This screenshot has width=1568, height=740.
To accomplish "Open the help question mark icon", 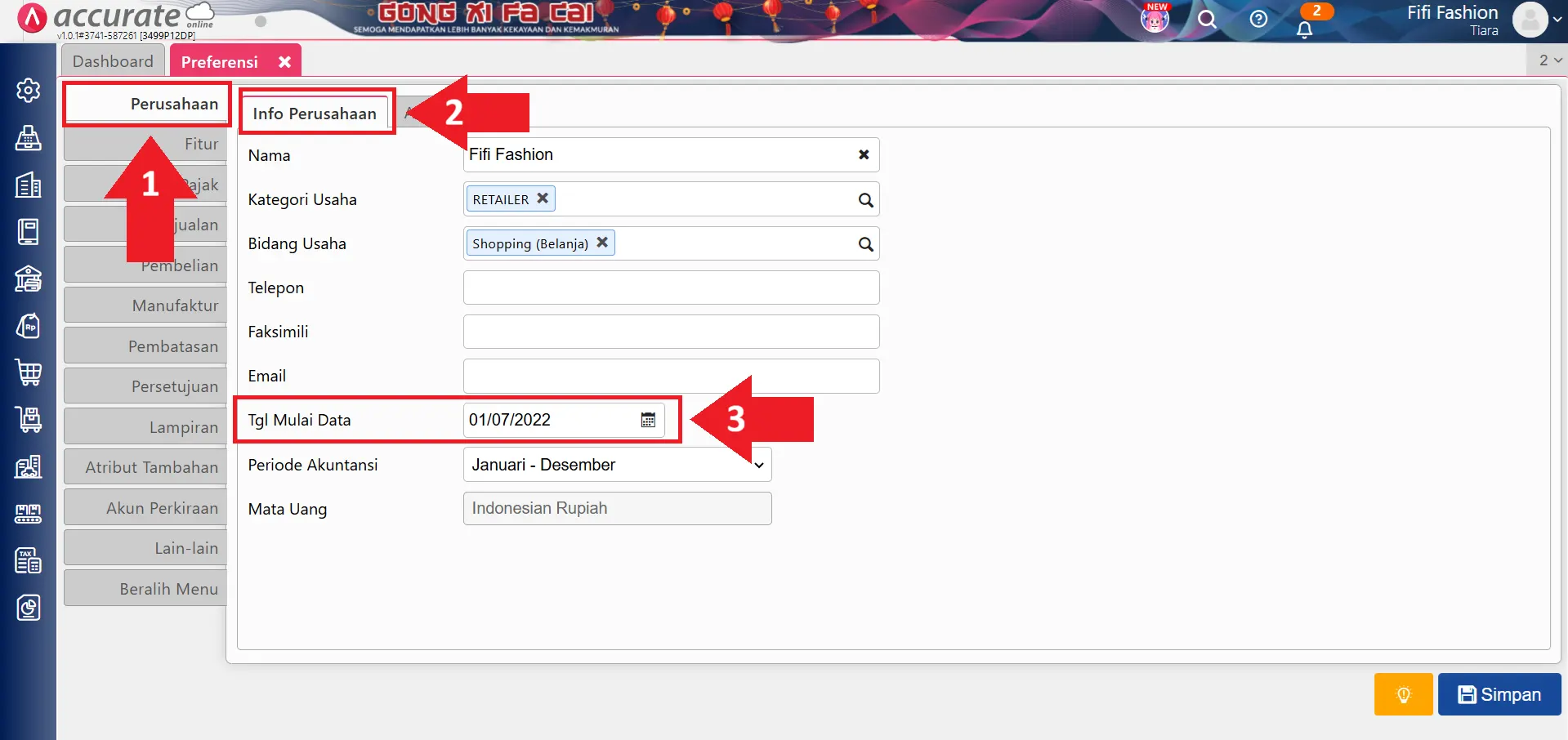I will [1258, 20].
